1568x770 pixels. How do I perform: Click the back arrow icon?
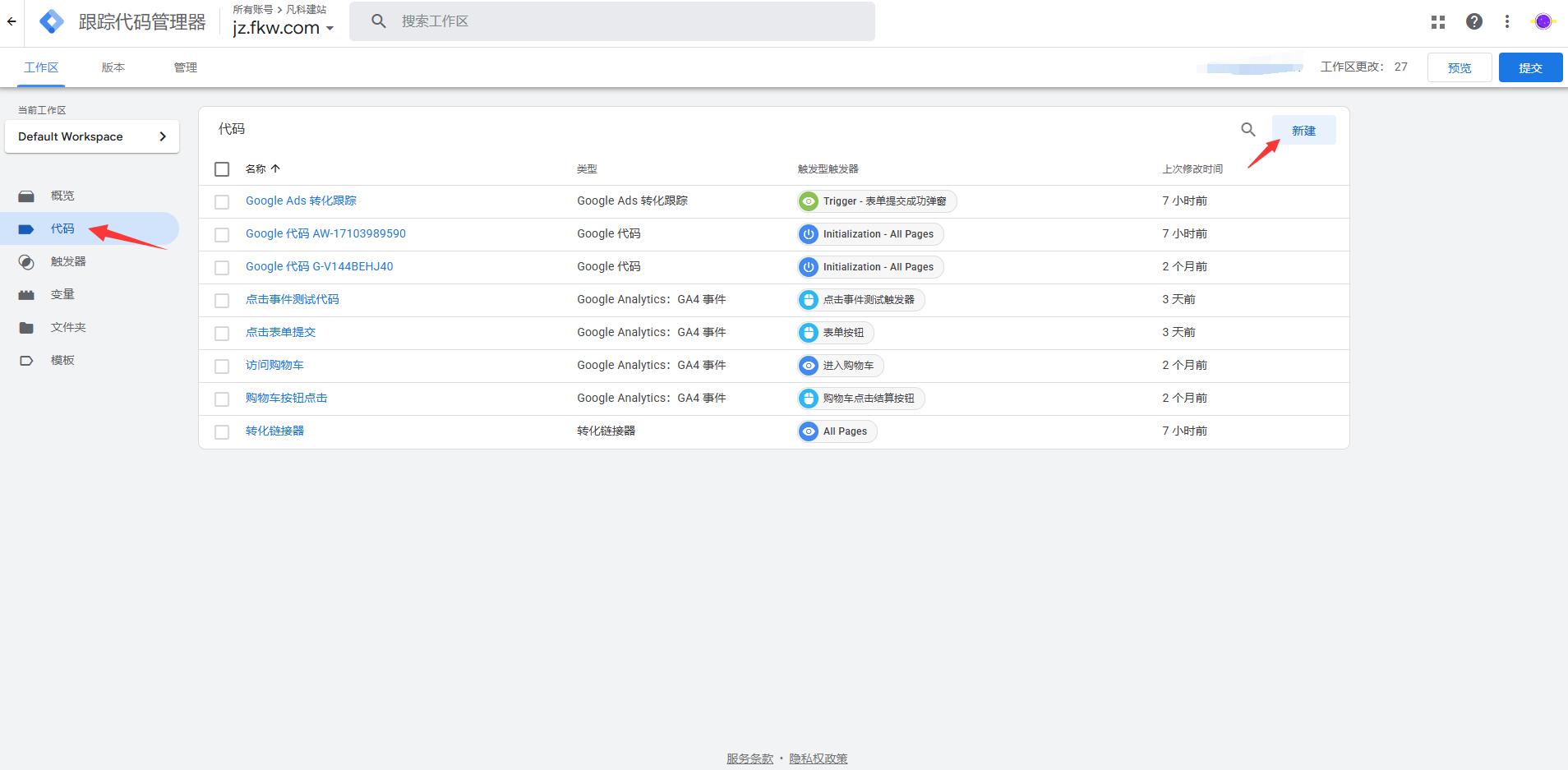(12, 22)
